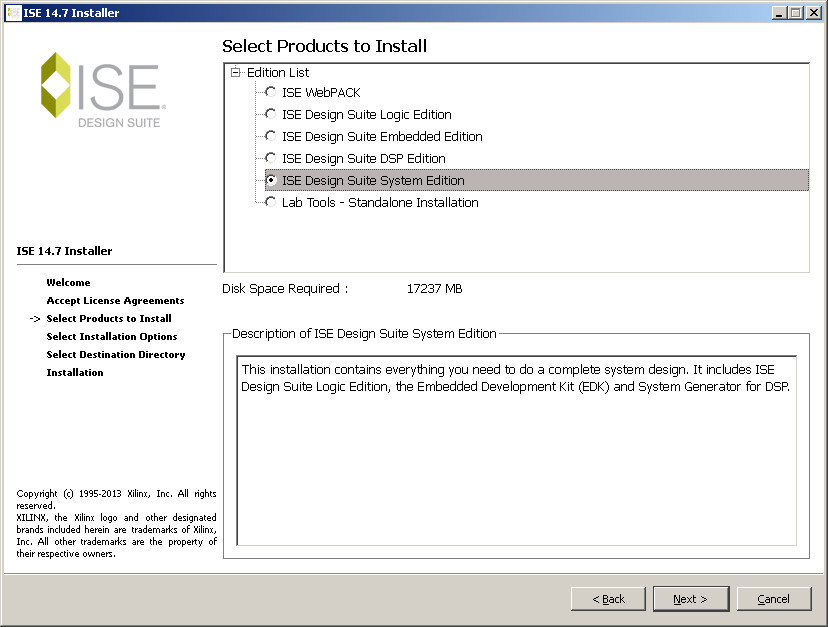The height and width of the screenshot is (627, 828).
Task: Click Select Destination Directory step
Action: (116, 354)
